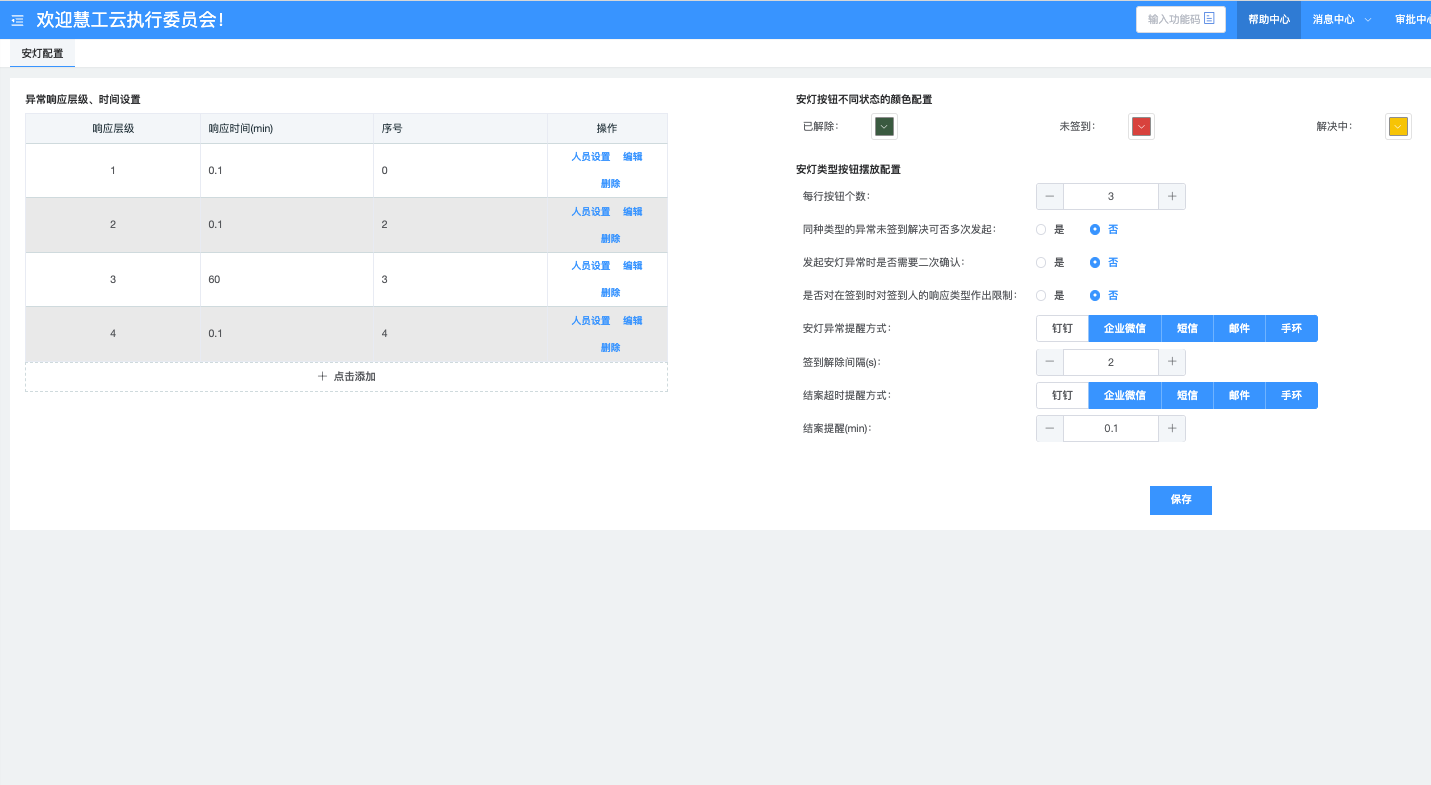Toggle 邮件 in 结案超时提醒方式

[1239, 395]
